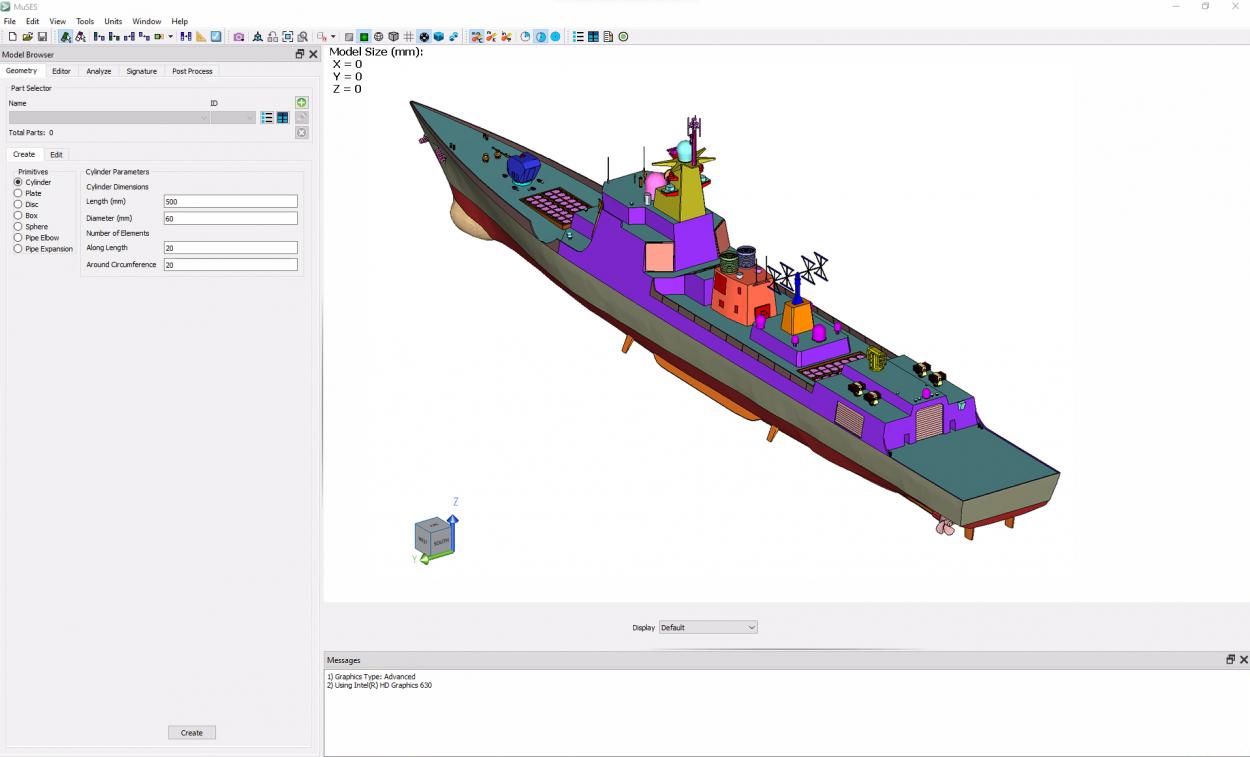Screen dimensions: 1250x757
Task: Select the Box primitive radio button
Action: tap(18, 215)
